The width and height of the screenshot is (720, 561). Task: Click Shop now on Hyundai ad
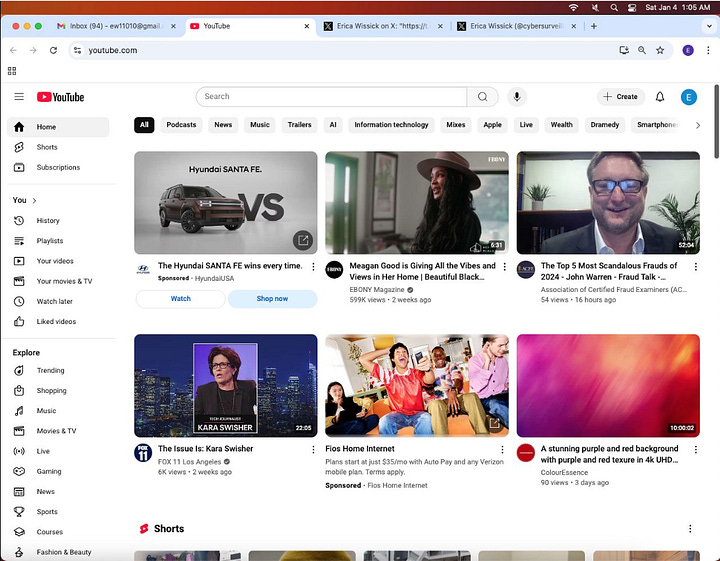pyautogui.click(x=272, y=299)
